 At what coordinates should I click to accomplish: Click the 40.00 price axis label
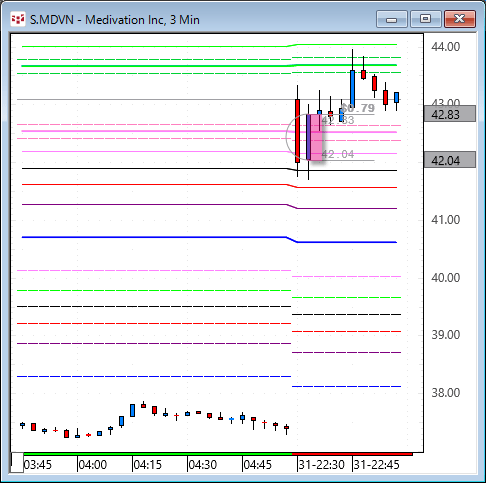446,278
